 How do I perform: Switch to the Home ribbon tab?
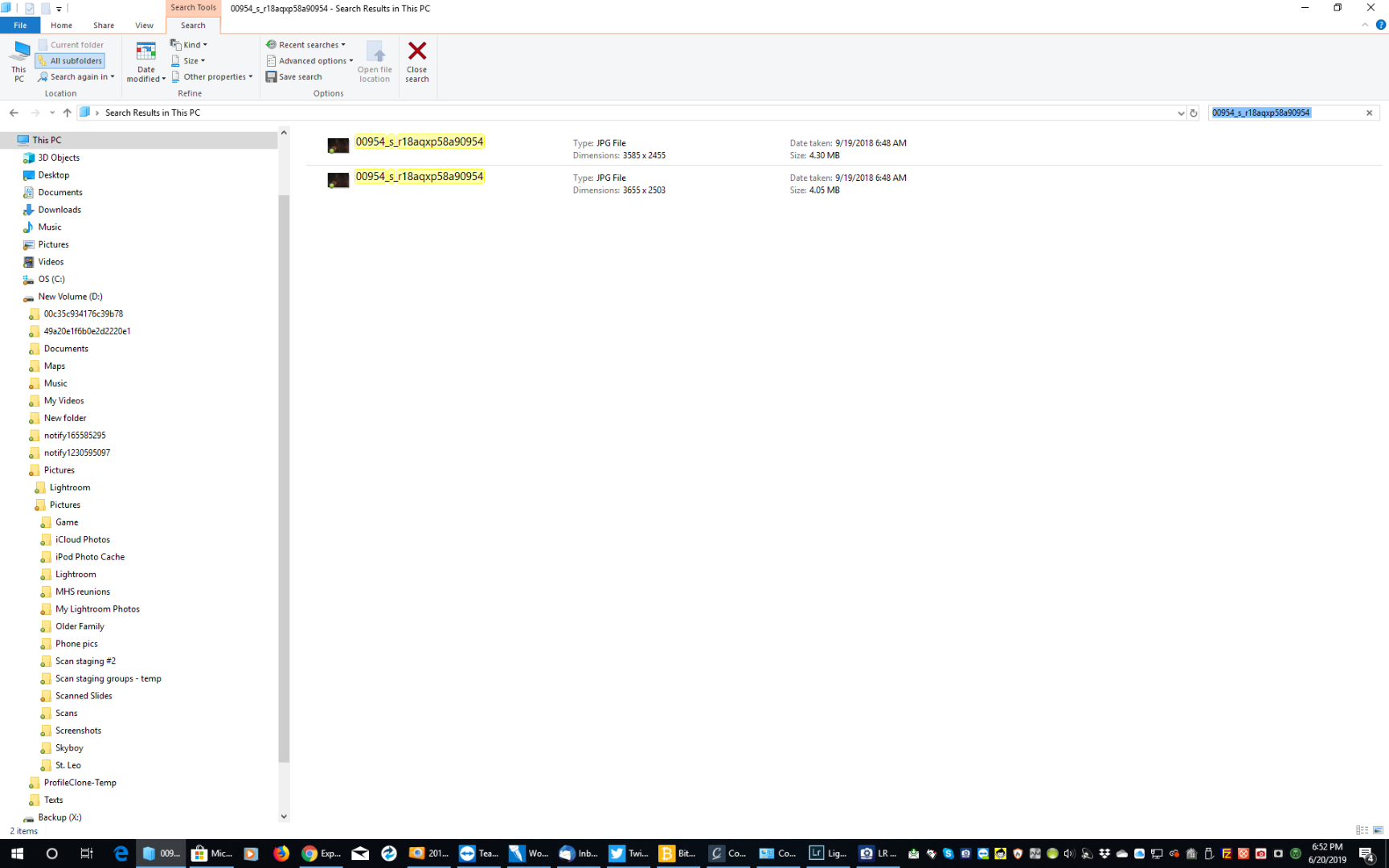[x=62, y=26]
